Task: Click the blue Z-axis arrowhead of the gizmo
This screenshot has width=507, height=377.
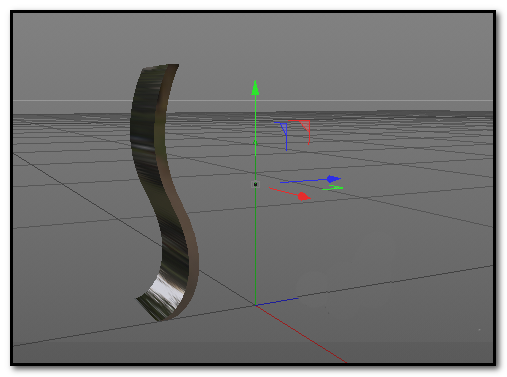Action: (333, 179)
